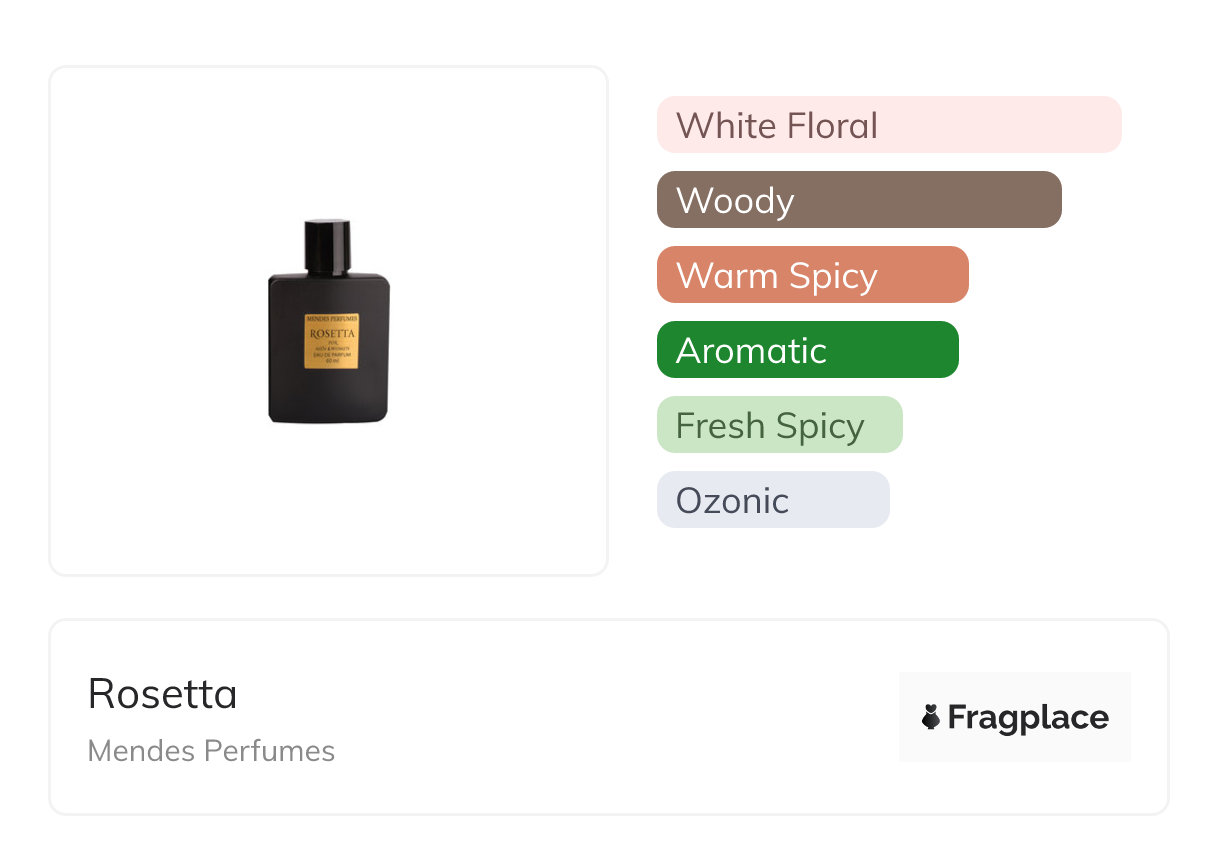Click the ROSETTA name printed on the bottle label

(x=332, y=332)
